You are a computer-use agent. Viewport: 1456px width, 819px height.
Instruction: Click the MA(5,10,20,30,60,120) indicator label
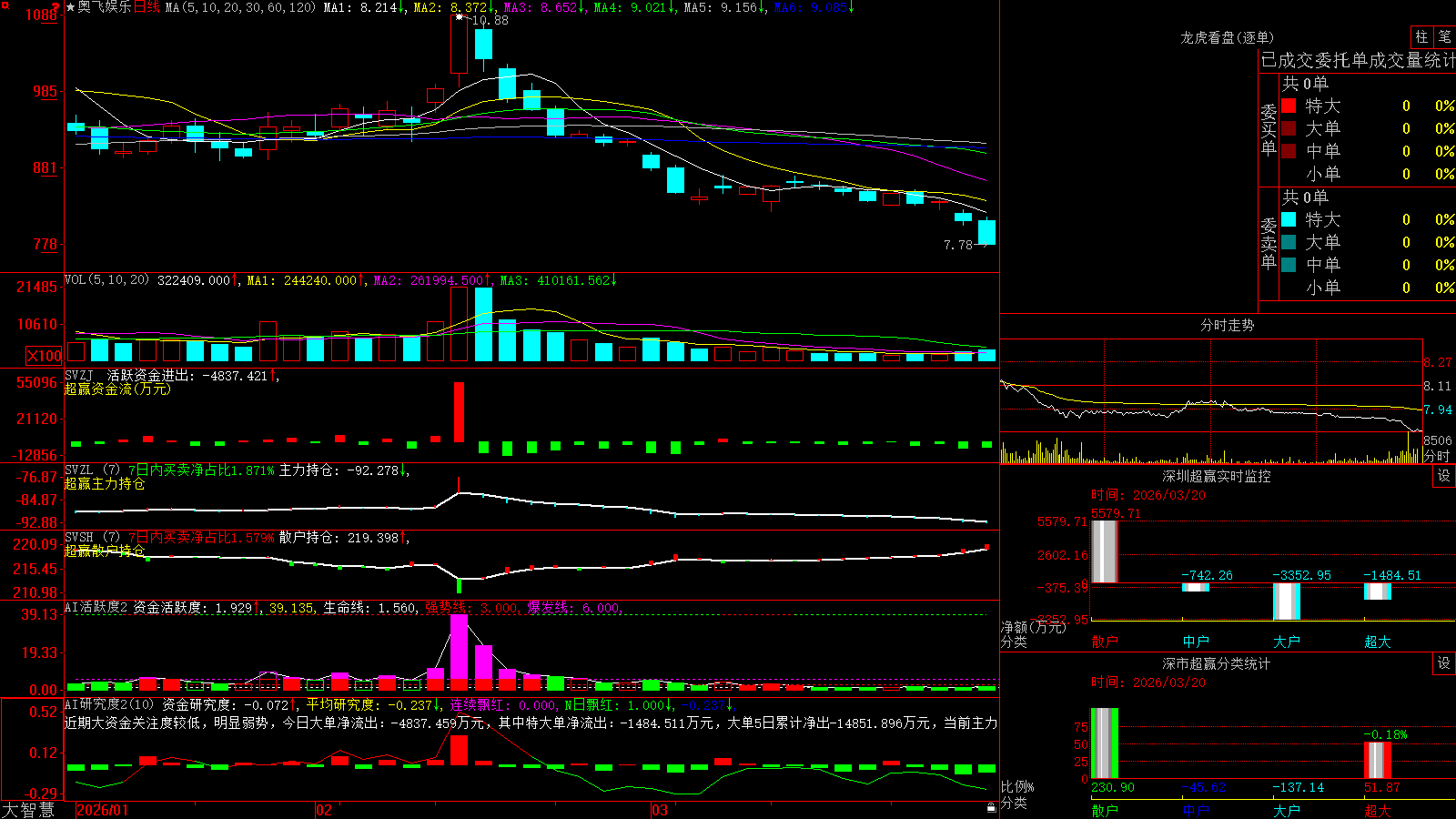click(x=240, y=7)
